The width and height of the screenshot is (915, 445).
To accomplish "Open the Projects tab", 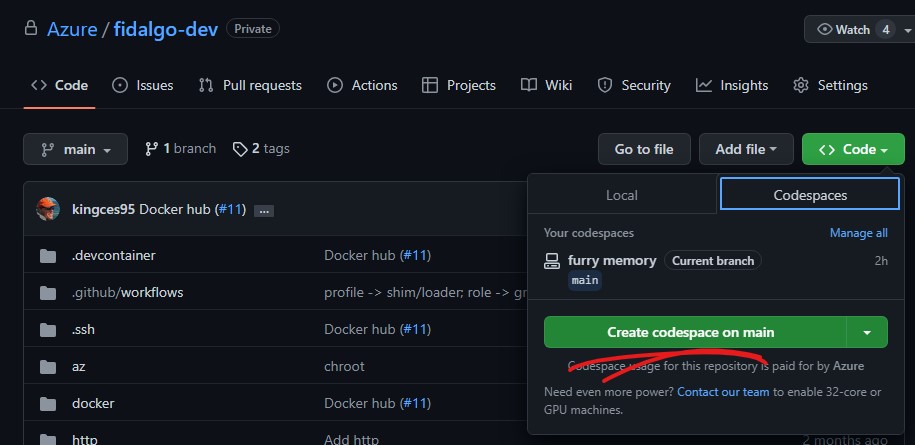I will [x=459, y=85].
